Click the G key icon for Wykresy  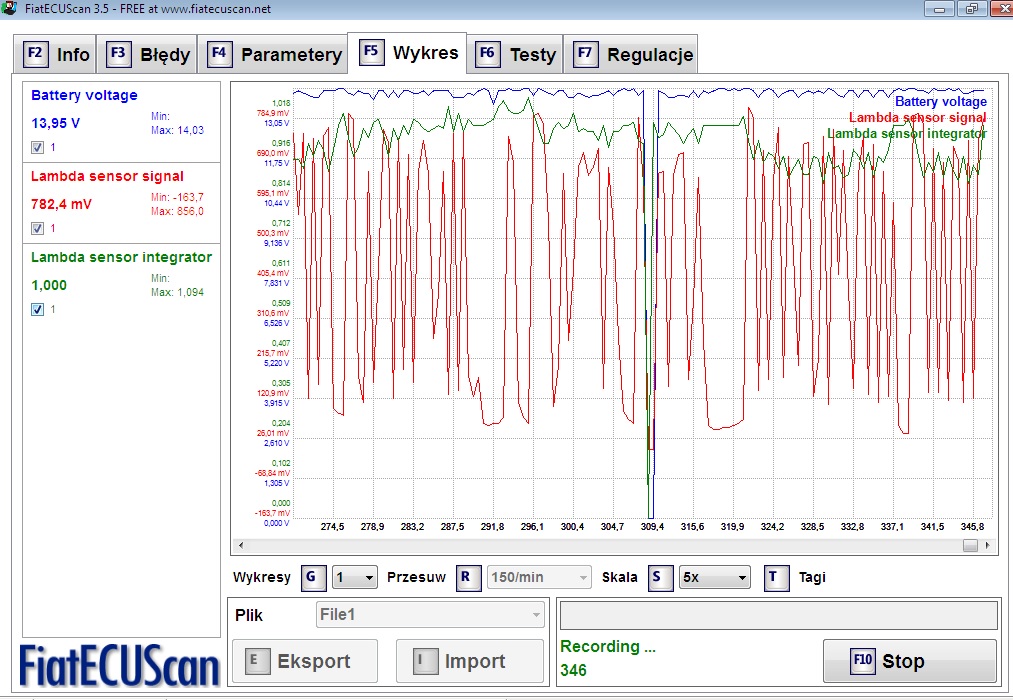[313, 577]
